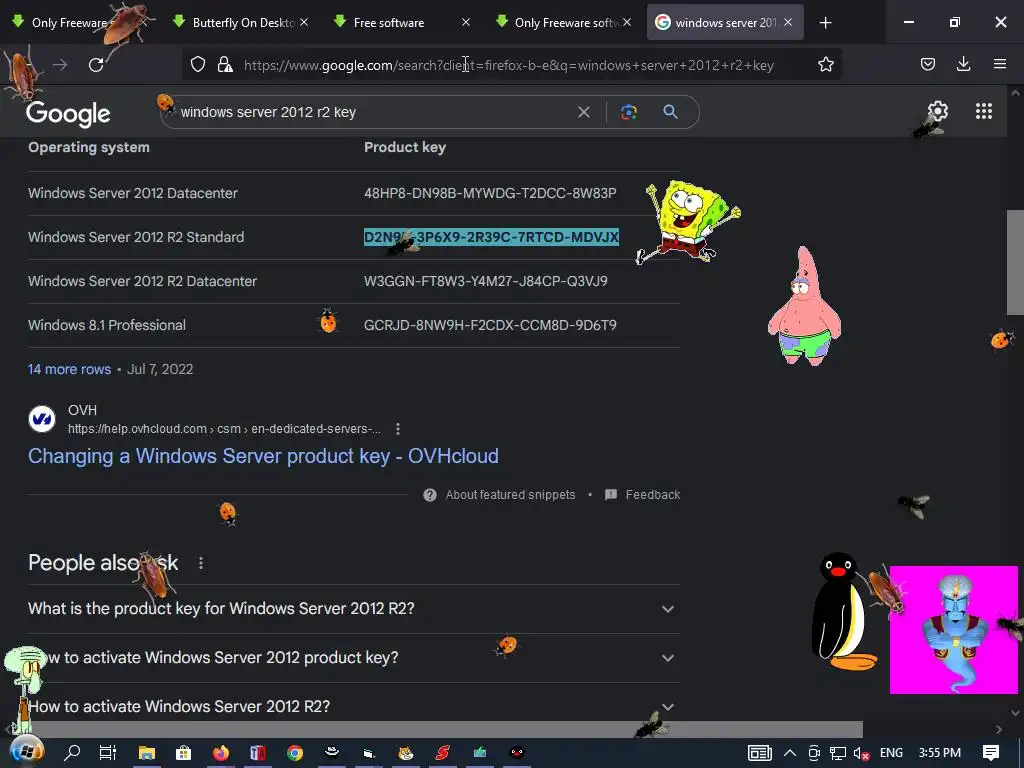Click the vertical scrollbar thumb
The height and width of the screenshot is (768, 1024).
pyautogui.click(x=1015, y=262)
